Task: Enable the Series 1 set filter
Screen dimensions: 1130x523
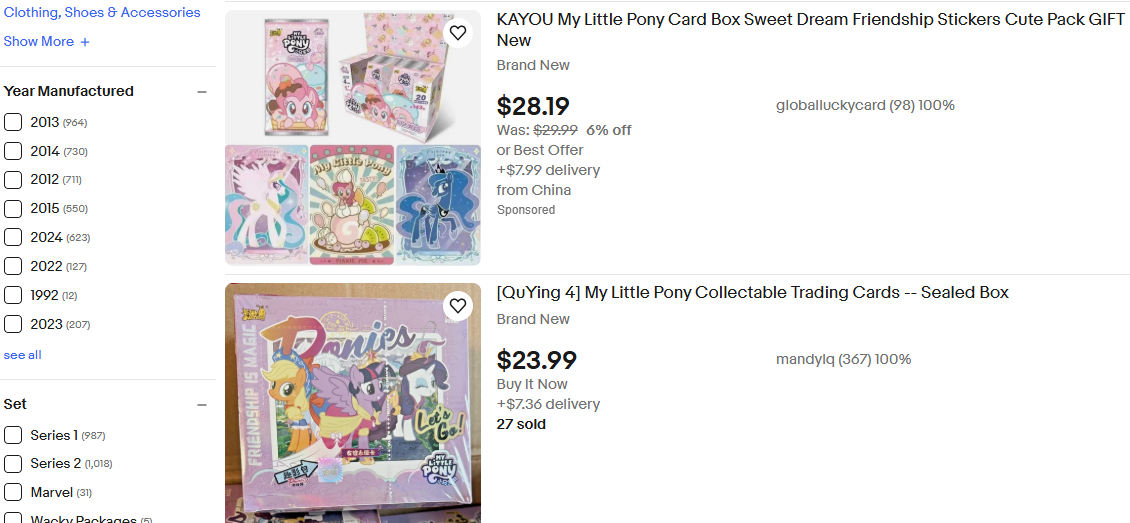Action: (13, 435)
